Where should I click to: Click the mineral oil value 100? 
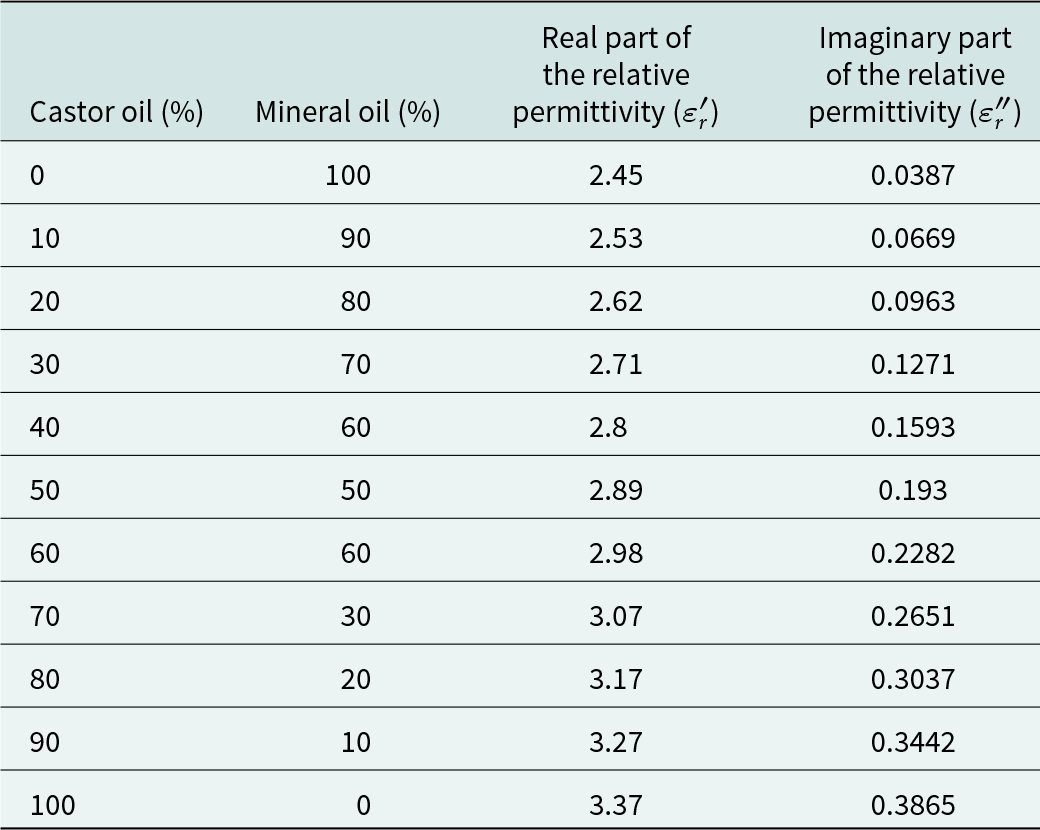pyautogui.click(x=347, y=176)
